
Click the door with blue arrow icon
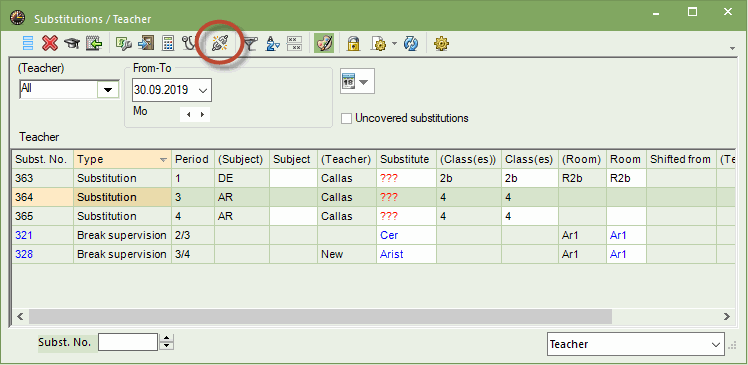[146, 43]
